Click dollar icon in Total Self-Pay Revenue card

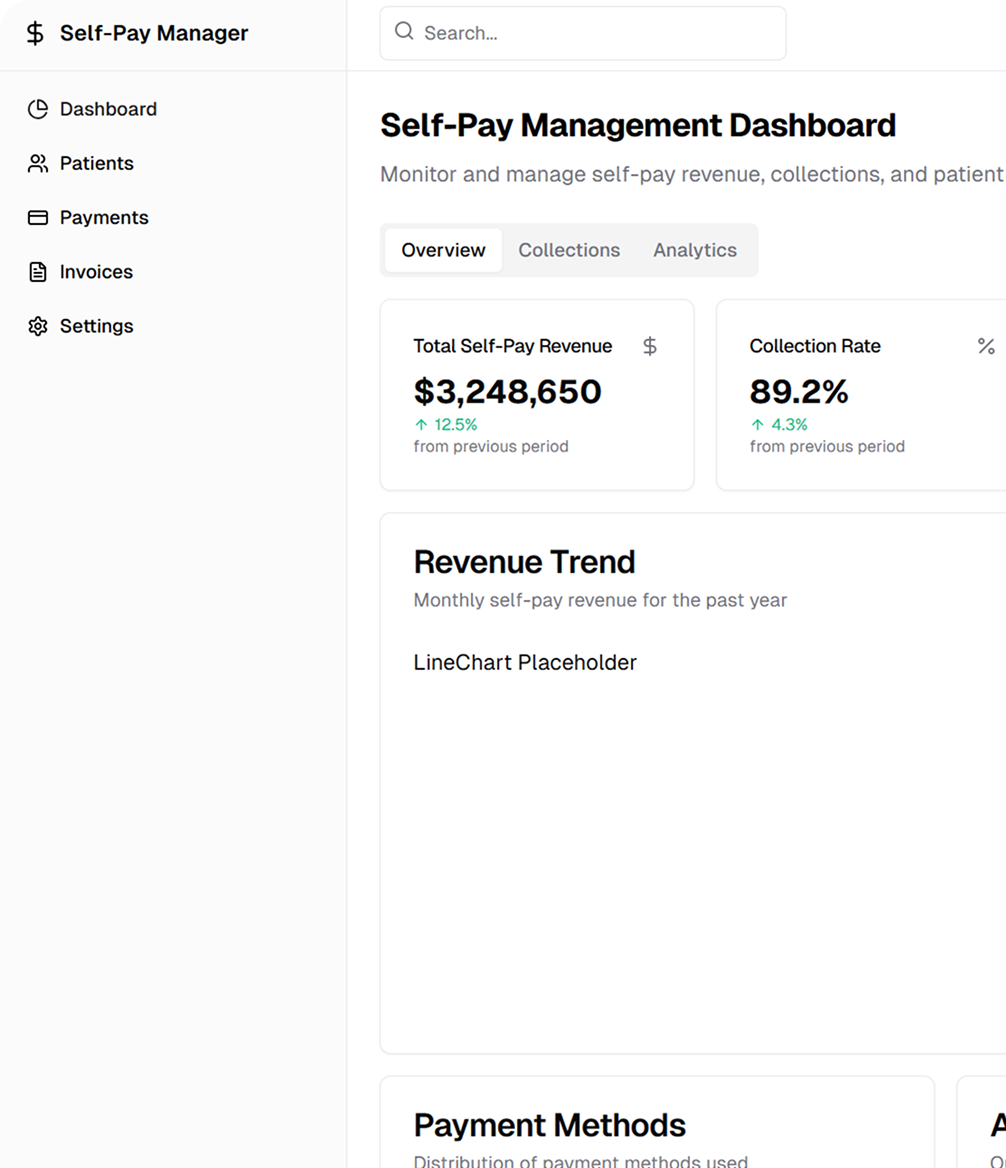click(650, 346)
